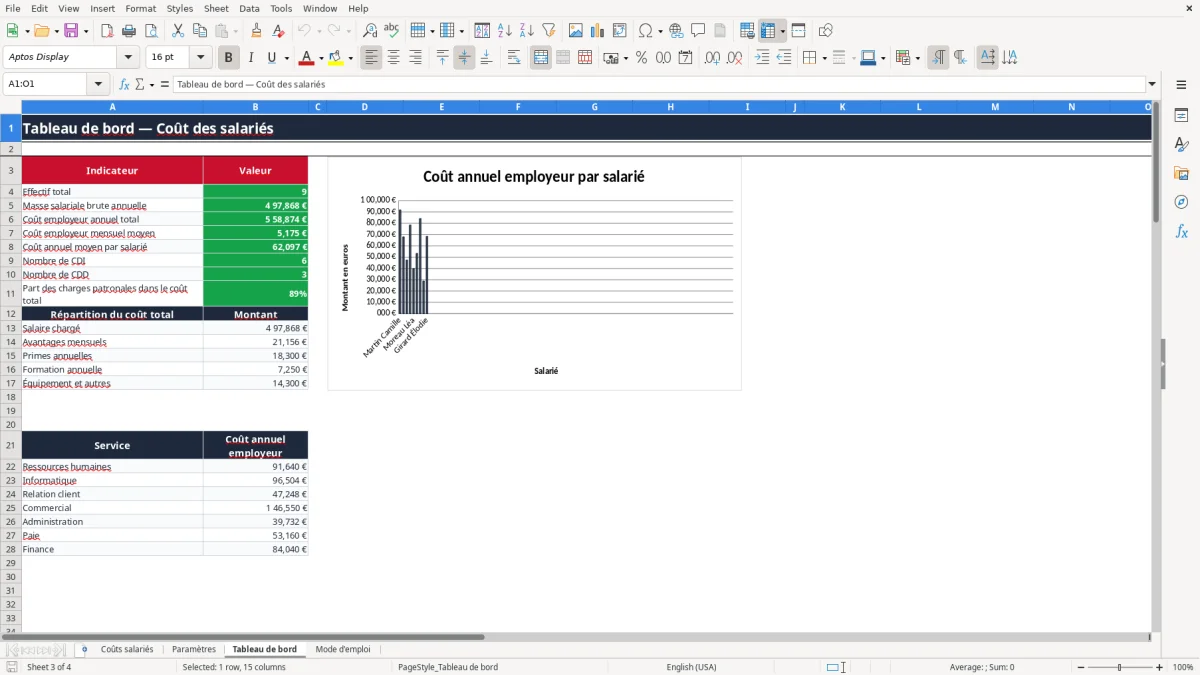Toggle Center Horizontally alignment
The height and width of the screenshot is (675, 1200).
point(393,58)
